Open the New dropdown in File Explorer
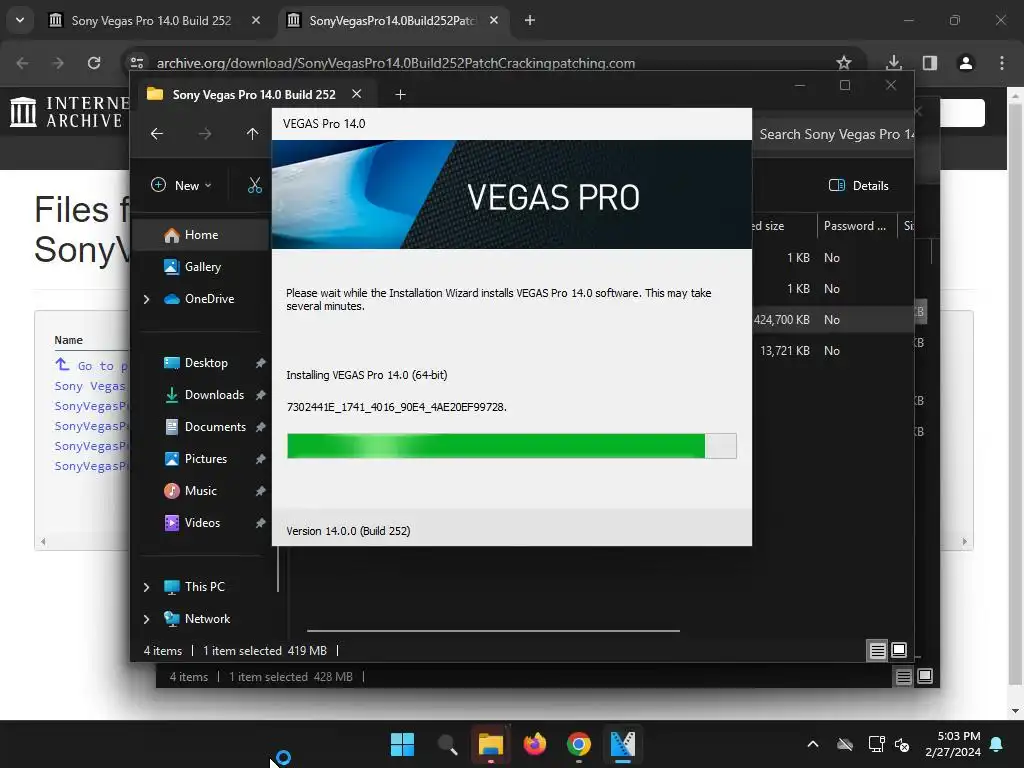The height and width of the screenshot is (768, 1024). 182,185
